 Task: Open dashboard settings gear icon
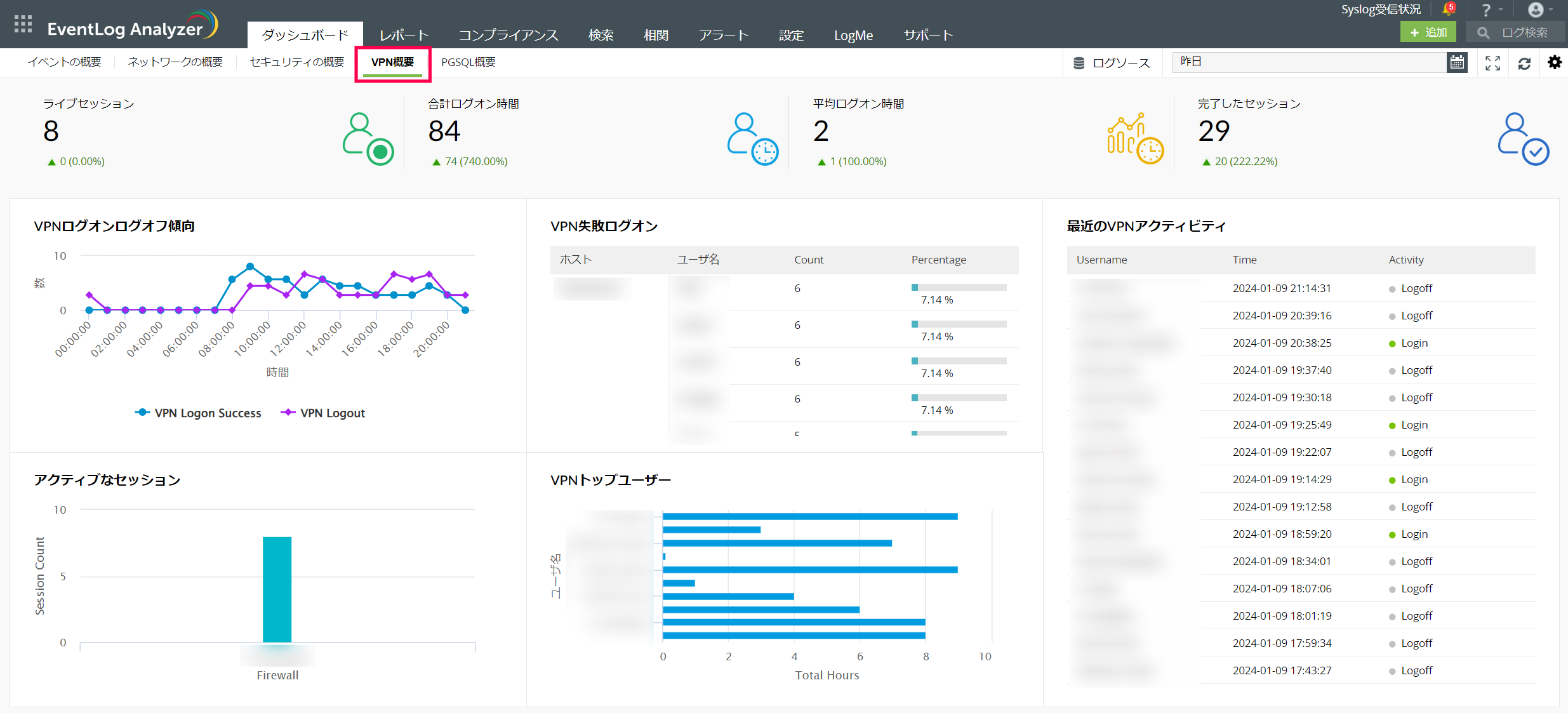click(x=1554, y=62)
